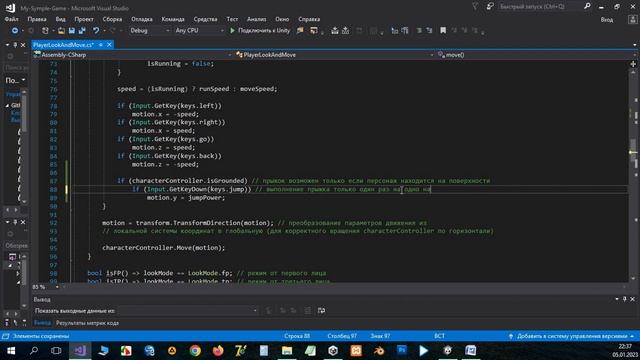Click Добавить в систему управления версиями

pyautogui.click(x=572, y=336)
